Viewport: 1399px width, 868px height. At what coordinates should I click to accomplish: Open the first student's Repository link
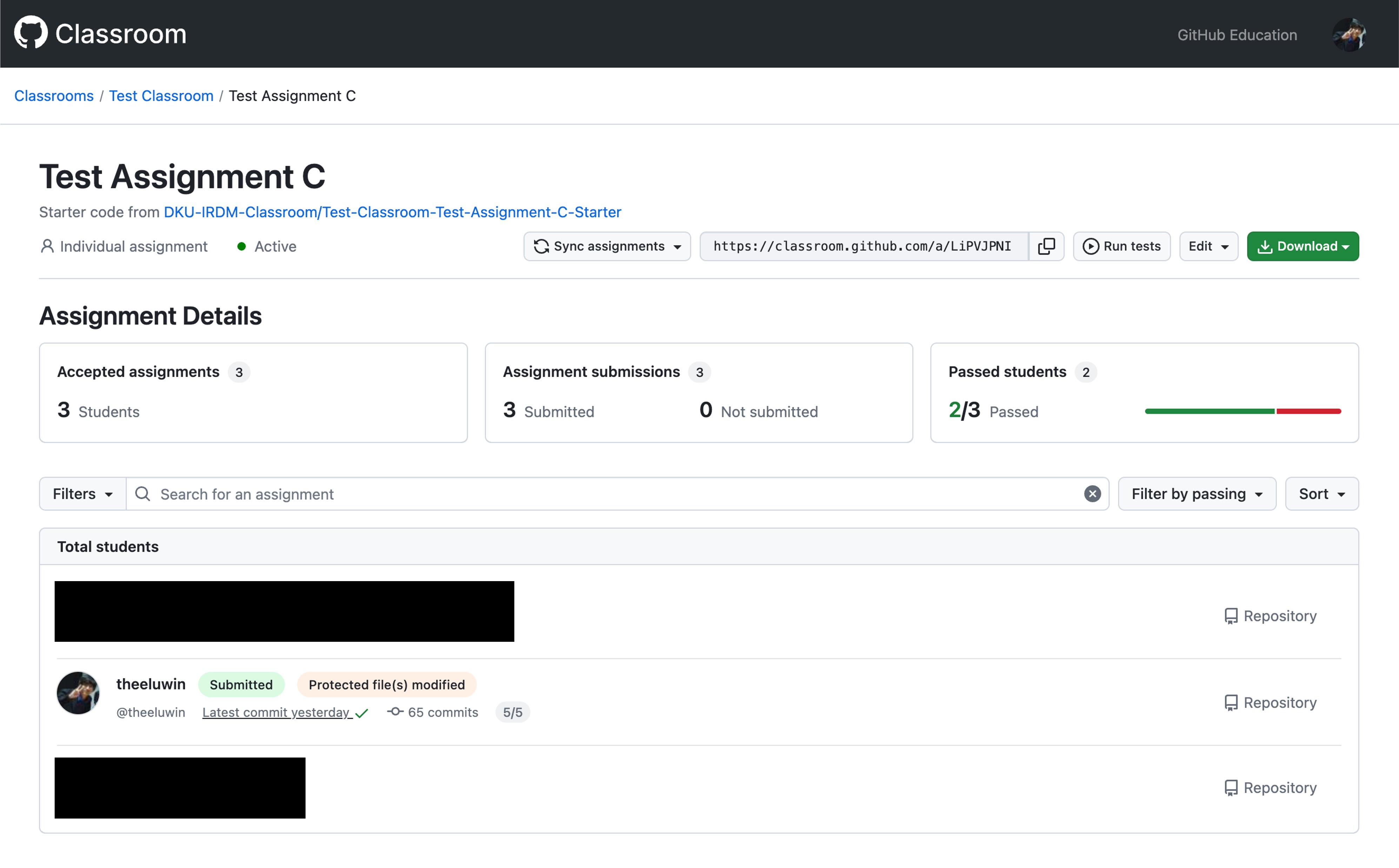point(1270,616)
